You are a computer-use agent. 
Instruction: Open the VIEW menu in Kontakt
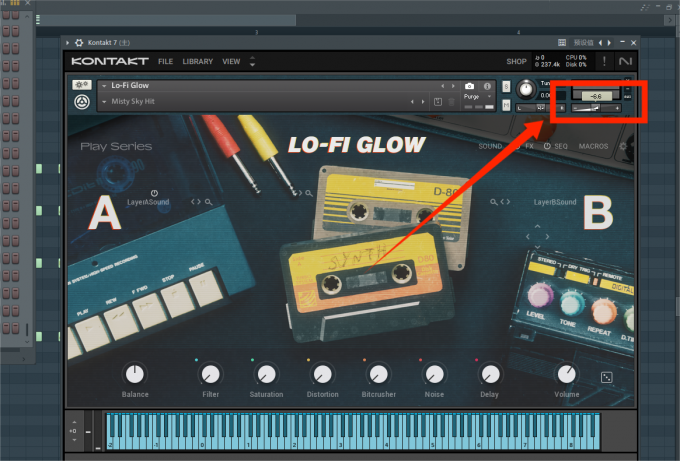tap(231, 62)
